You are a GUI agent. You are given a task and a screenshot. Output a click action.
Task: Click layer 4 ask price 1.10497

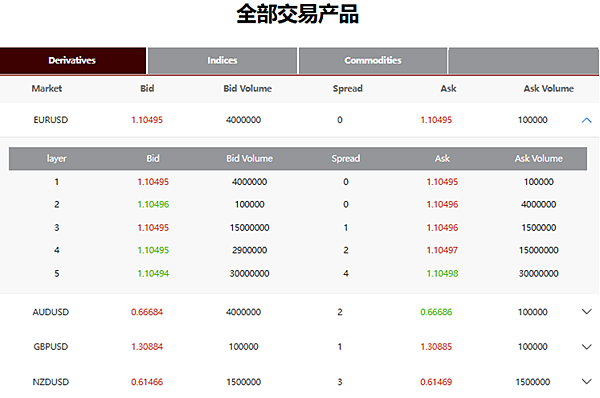point(442,250)
